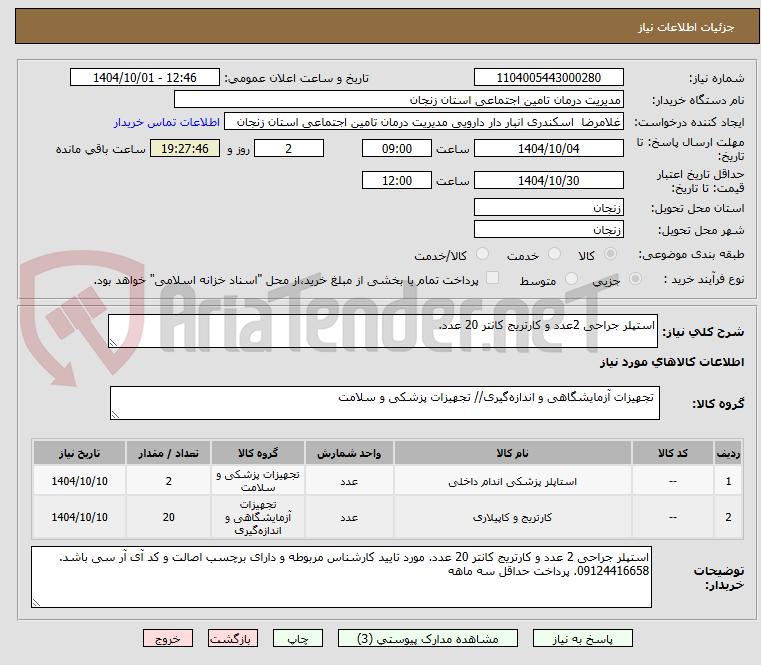Click the price validity date 1404/10/30
The image size is (761, 665).
[548, 181]
